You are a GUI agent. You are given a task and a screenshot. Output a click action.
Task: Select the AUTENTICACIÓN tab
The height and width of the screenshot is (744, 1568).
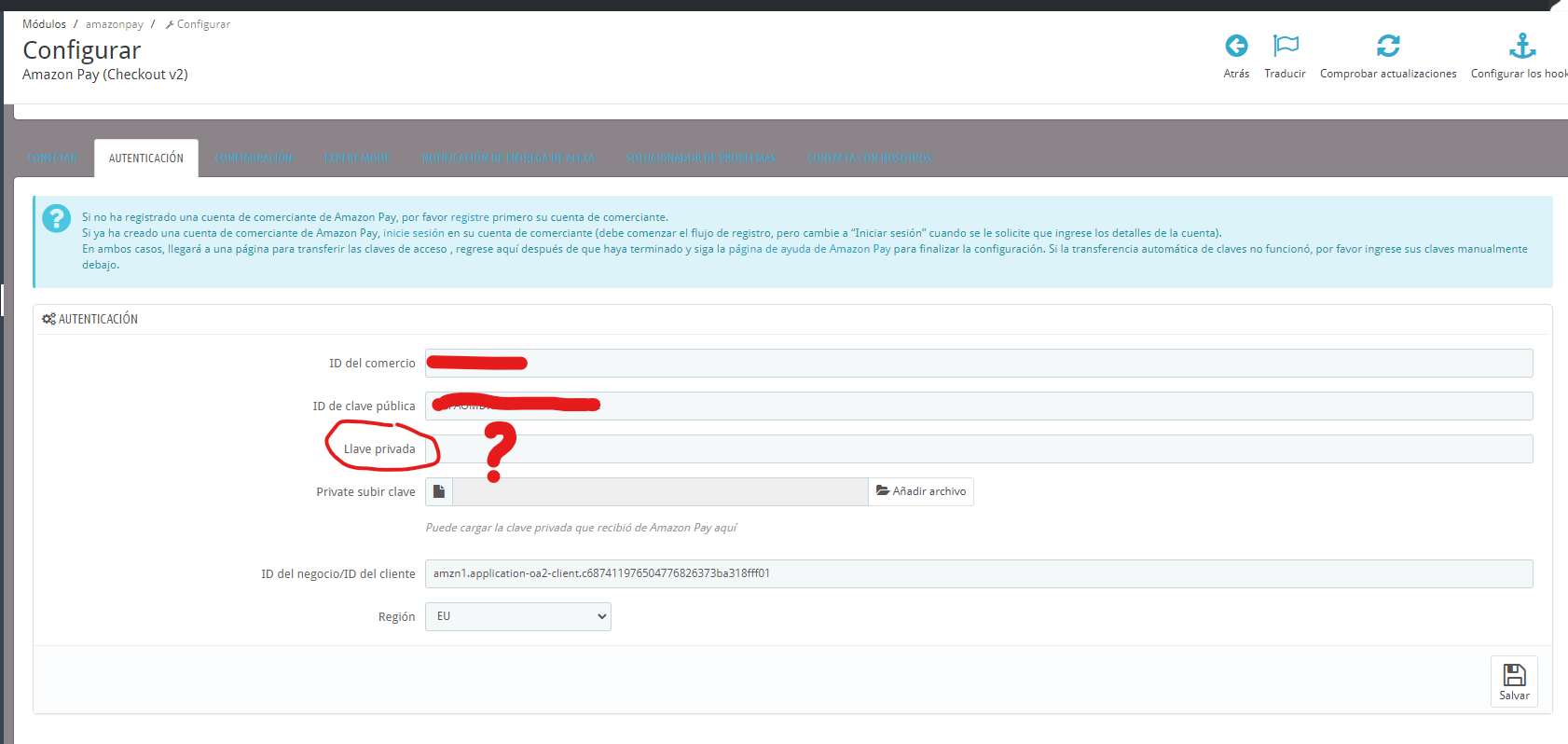146,158
